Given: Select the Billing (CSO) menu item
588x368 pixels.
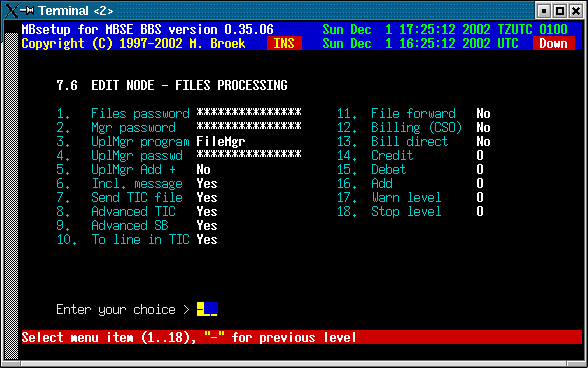Looking at the screenshot, I should [416, 128].
